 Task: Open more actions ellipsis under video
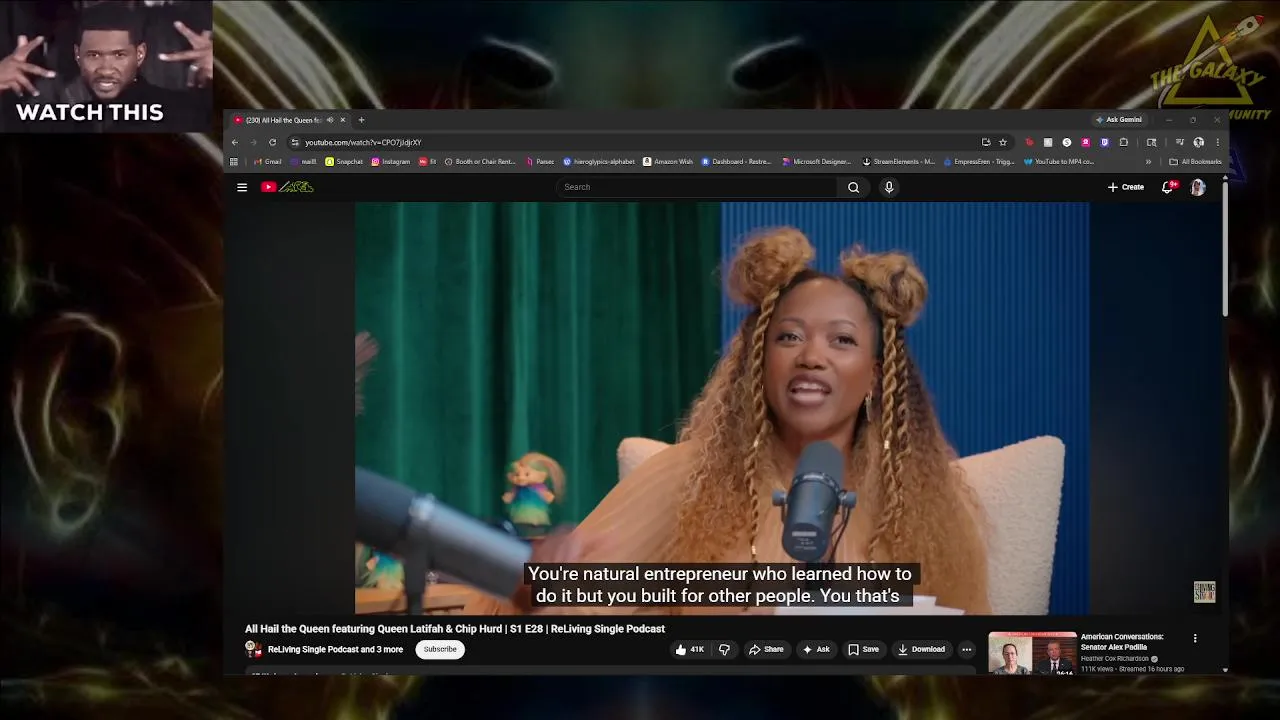966,649
